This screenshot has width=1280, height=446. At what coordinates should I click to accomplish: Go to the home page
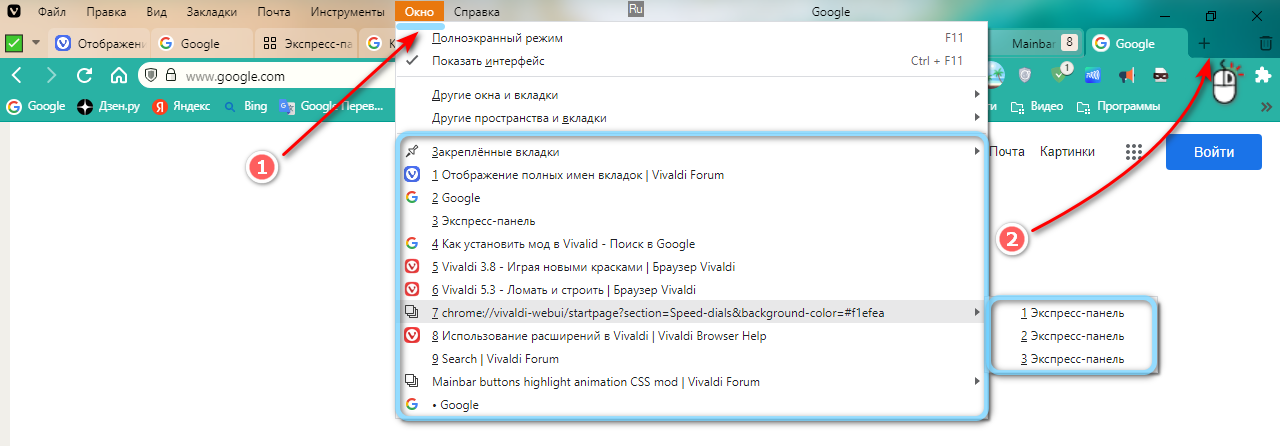coord(118,75)
